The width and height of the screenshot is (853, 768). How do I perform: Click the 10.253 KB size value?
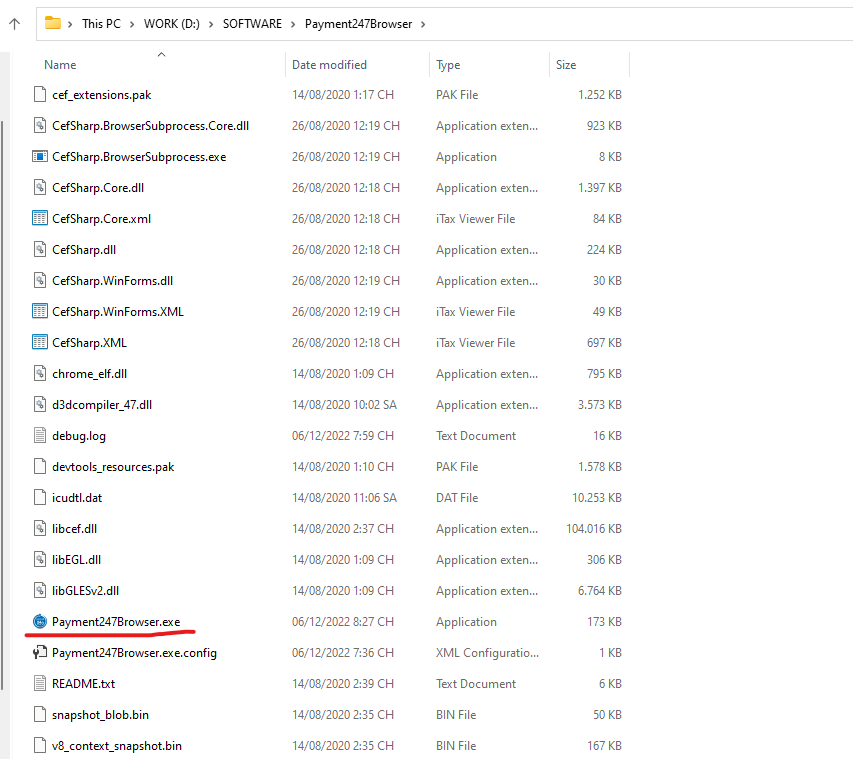coord(597,498)
